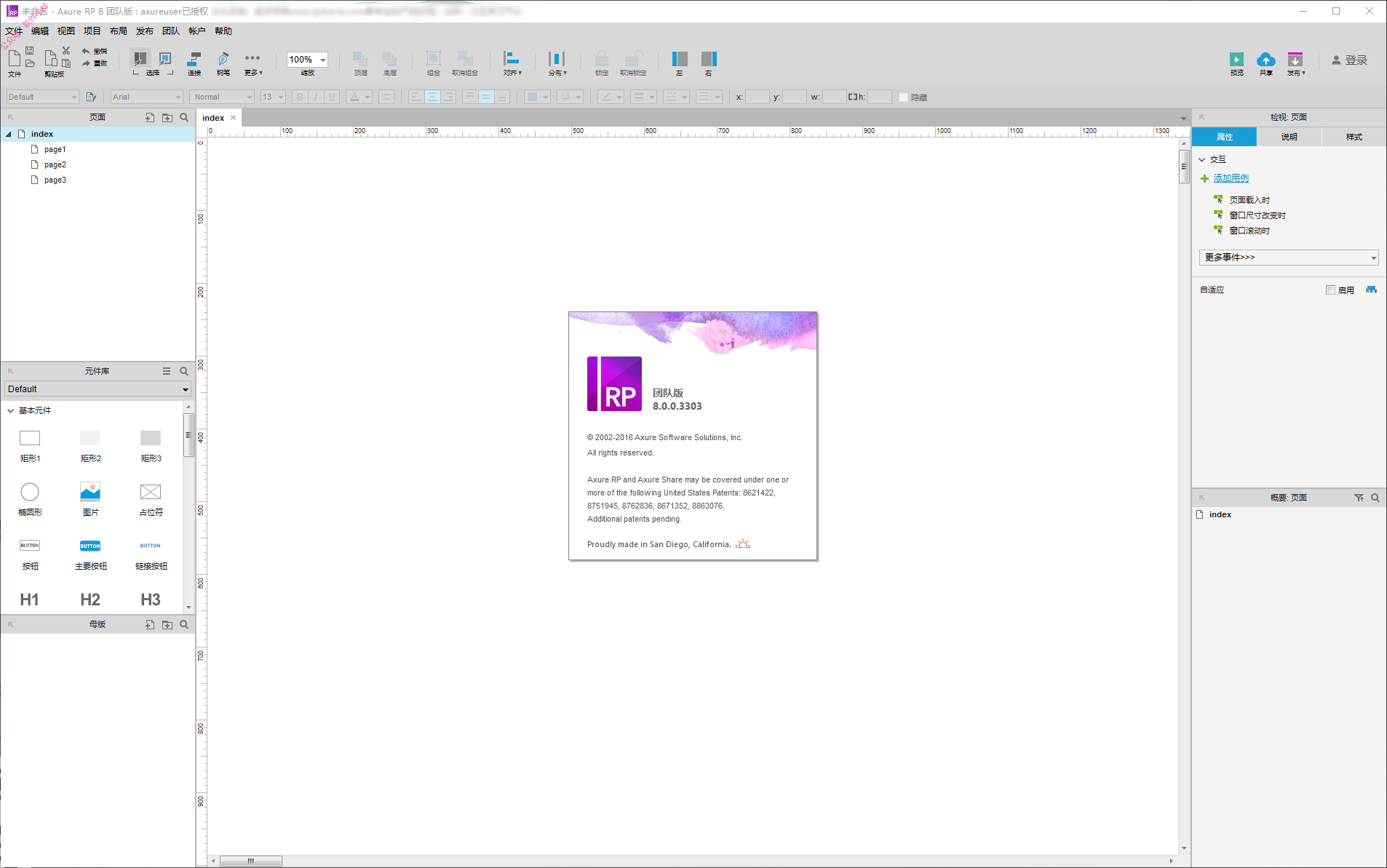The height and width of the screenshot is (868, 1387).
Task: Click the 顶层 bring to front icon
Action: [360, 59]
